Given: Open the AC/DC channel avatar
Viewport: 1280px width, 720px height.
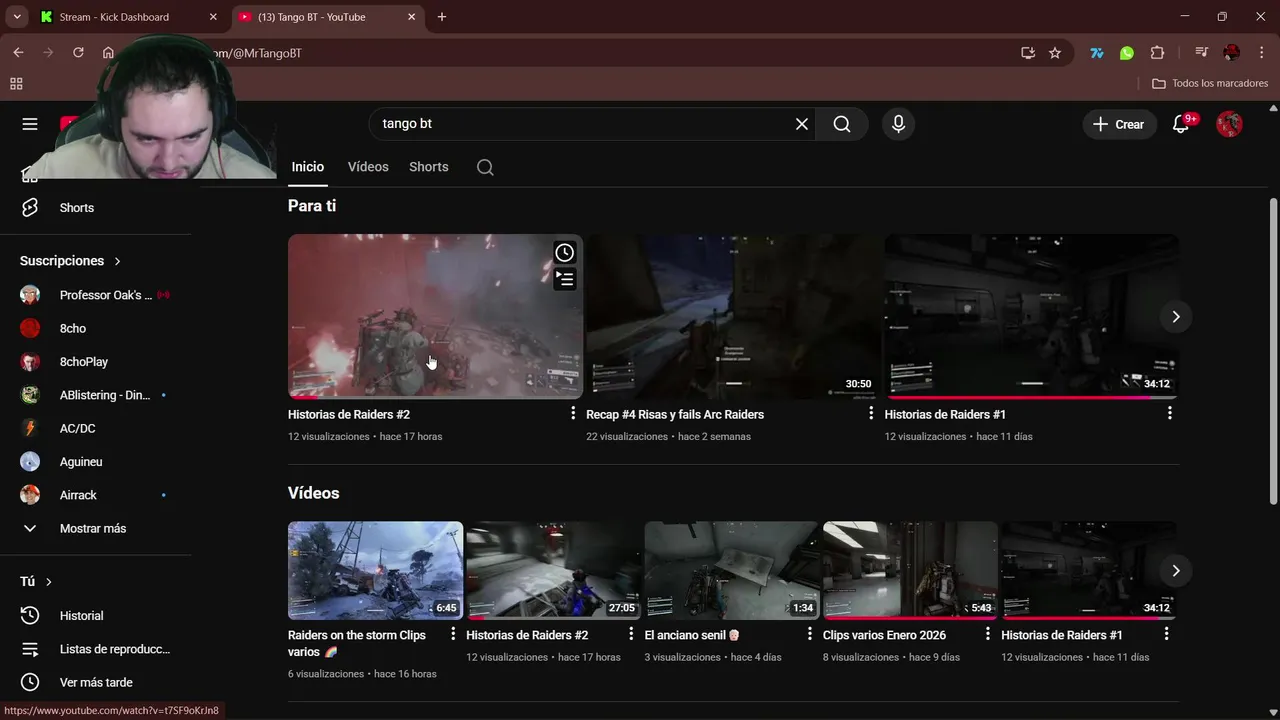Looking at the screenshot, I should [x=30, y=428].
